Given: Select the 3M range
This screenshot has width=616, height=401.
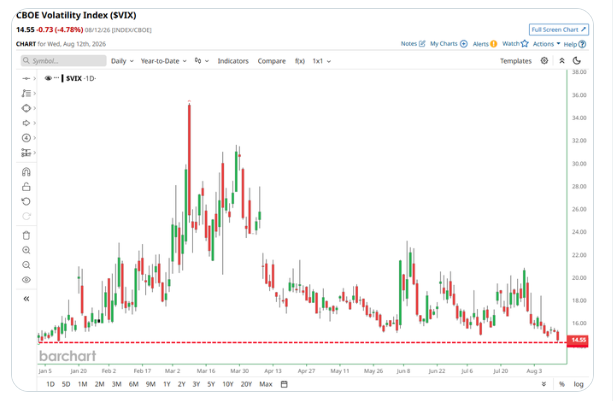Looking at the screenshot, I should click(x=116, y=384).
